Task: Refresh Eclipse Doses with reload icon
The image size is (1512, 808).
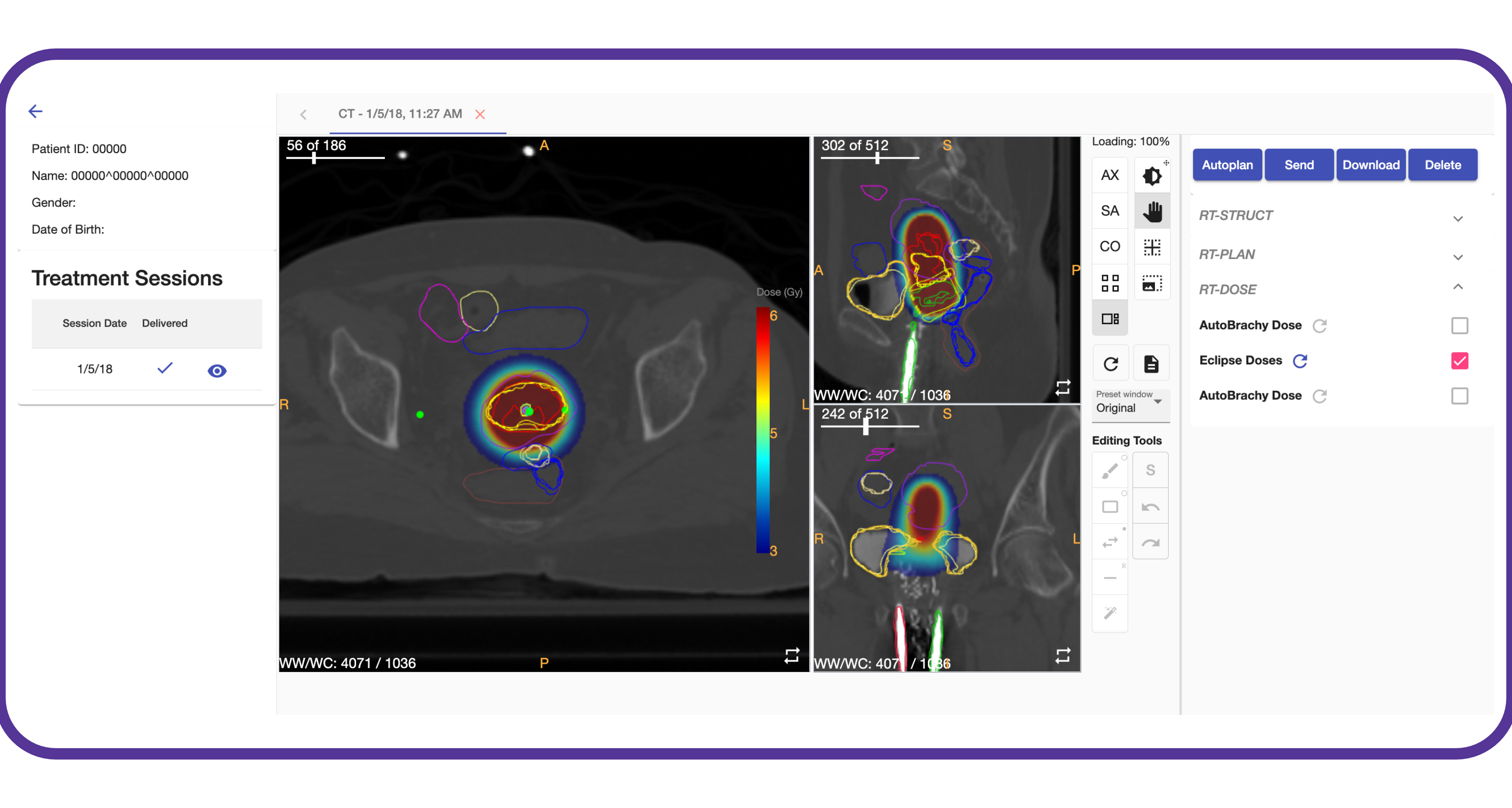Action: (1300, 361)
